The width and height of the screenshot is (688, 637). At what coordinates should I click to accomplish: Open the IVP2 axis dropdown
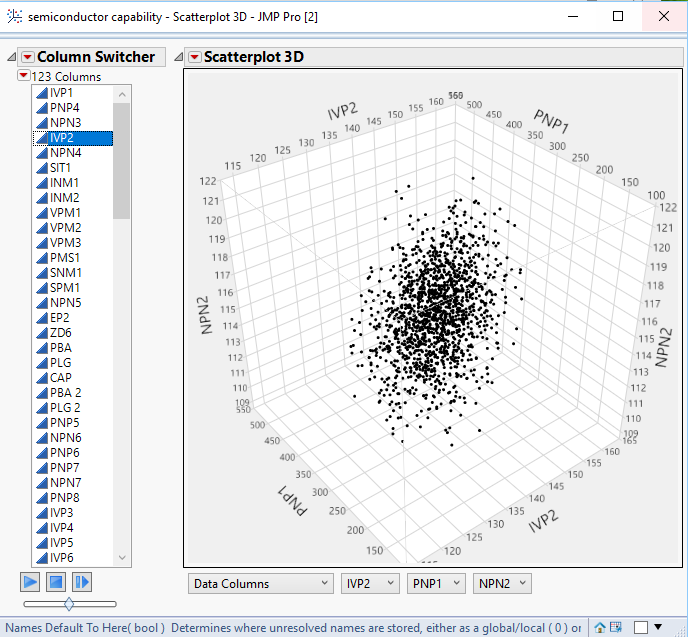coord(369,583)
